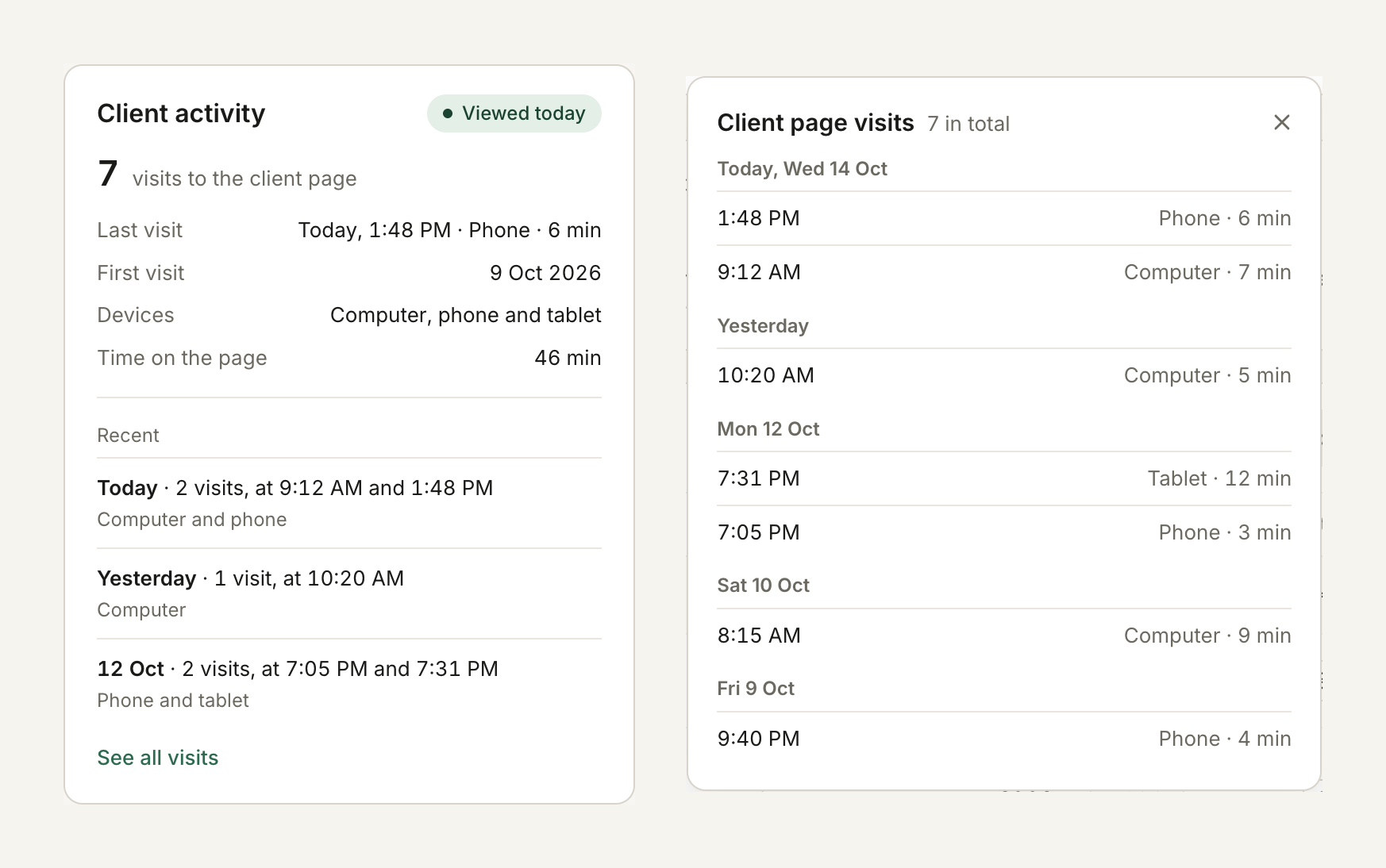Select the 9:40 PM Phone 4 min row
Image resolution: width=1386 pixels, height=868 pixels.
[1004, 739]
